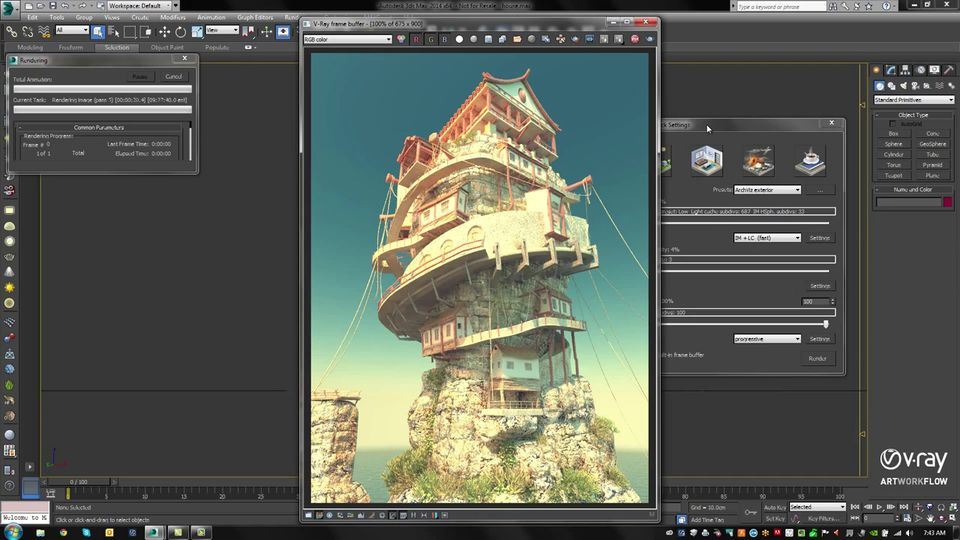Click the GeoSphere primitive button

click(932, 144)
